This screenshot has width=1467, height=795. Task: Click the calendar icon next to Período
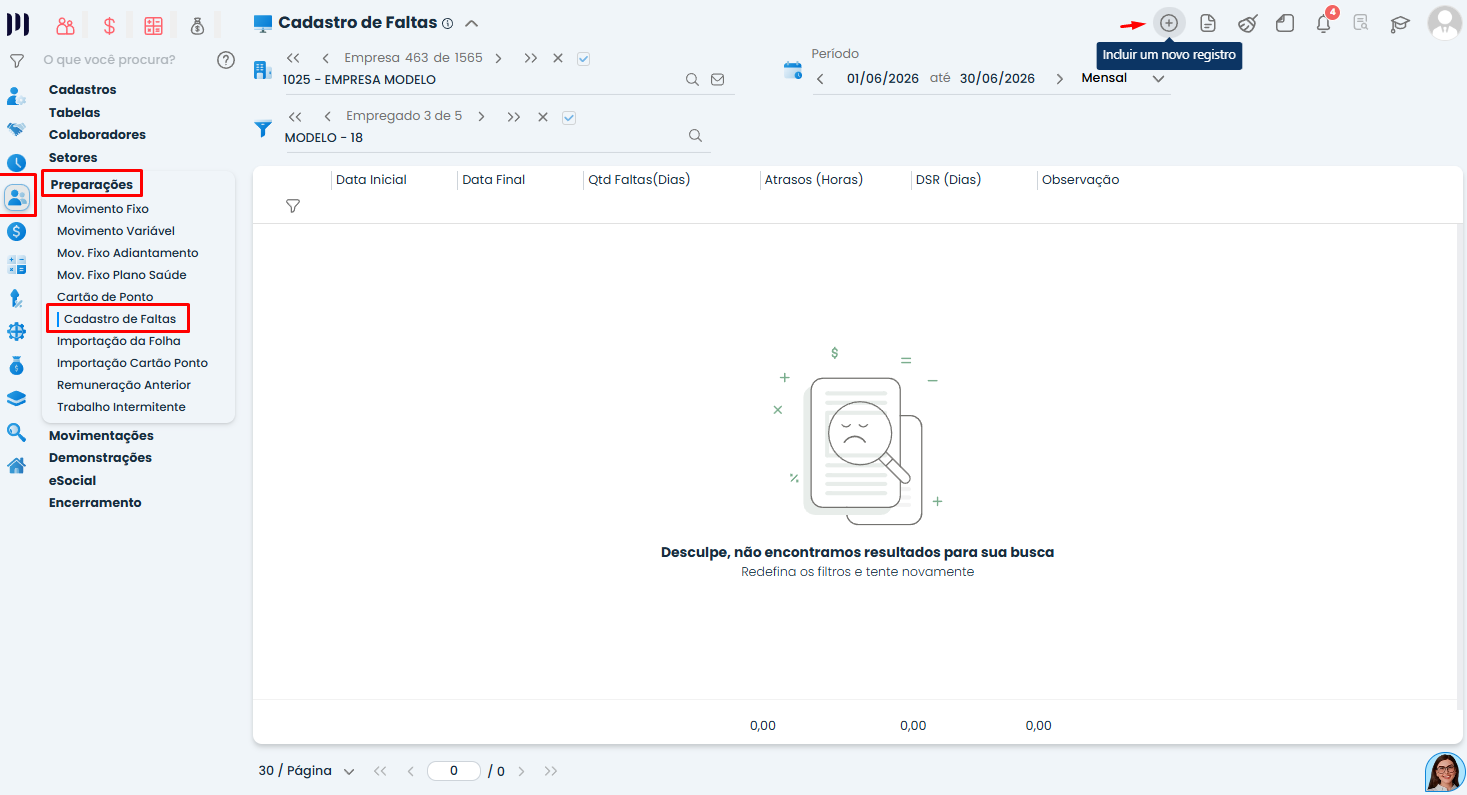[793, 70]
